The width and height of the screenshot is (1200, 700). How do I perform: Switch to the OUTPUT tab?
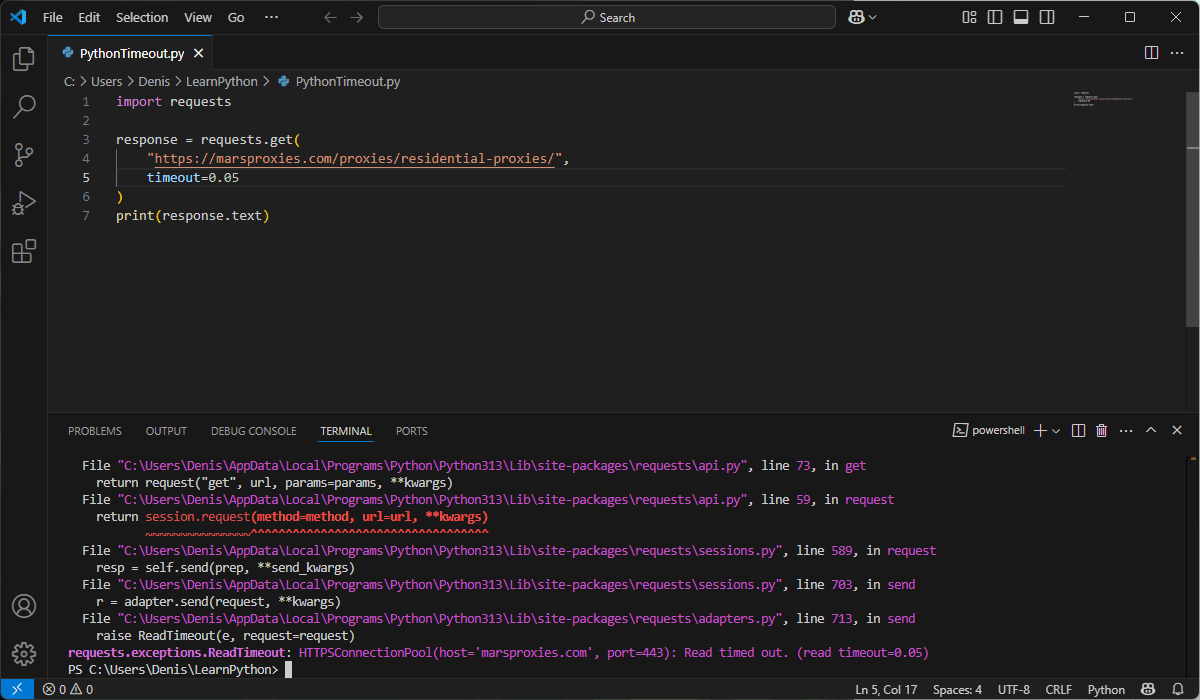click(166, 431)
